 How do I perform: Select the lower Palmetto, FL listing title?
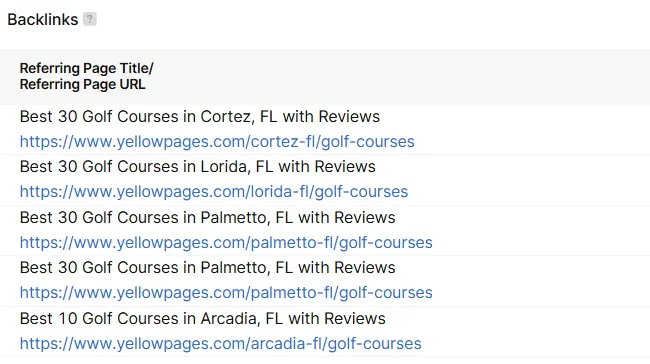208,268
